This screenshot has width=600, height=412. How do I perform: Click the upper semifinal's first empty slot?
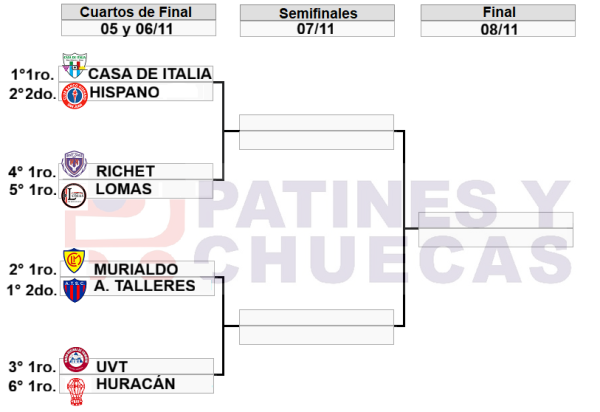[316, 122]
